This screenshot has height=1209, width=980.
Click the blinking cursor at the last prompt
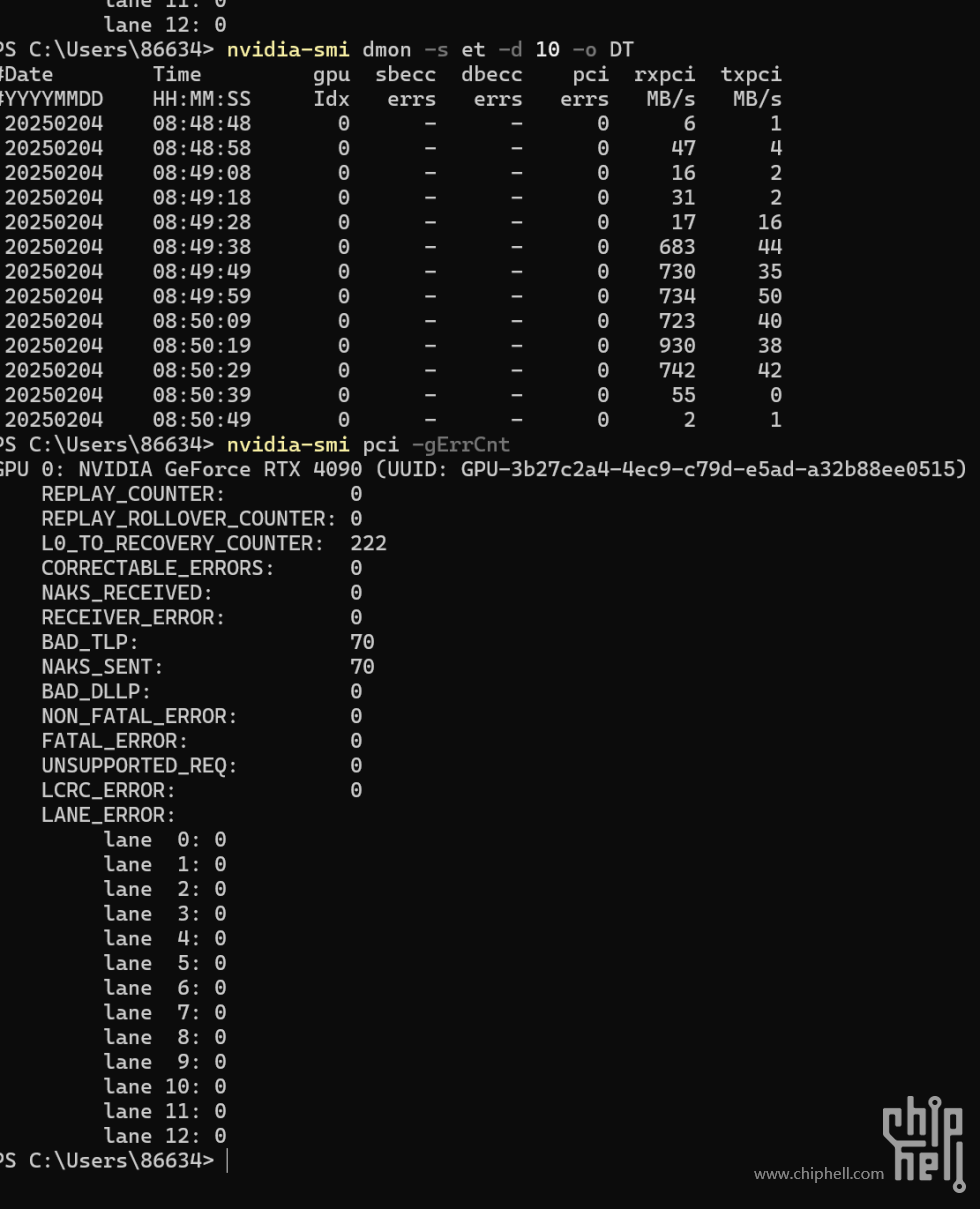click(x=228, y=1161)
